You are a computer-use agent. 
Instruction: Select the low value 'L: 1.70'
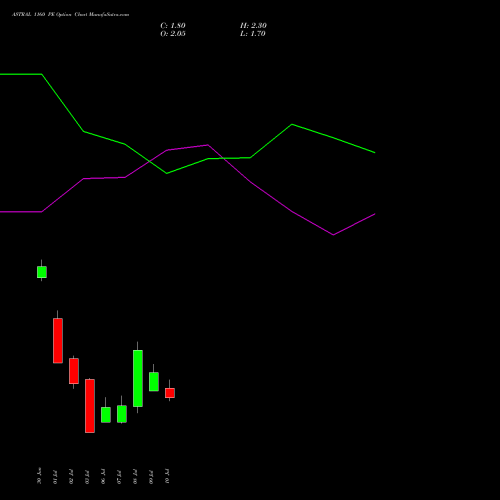point(253,34)
